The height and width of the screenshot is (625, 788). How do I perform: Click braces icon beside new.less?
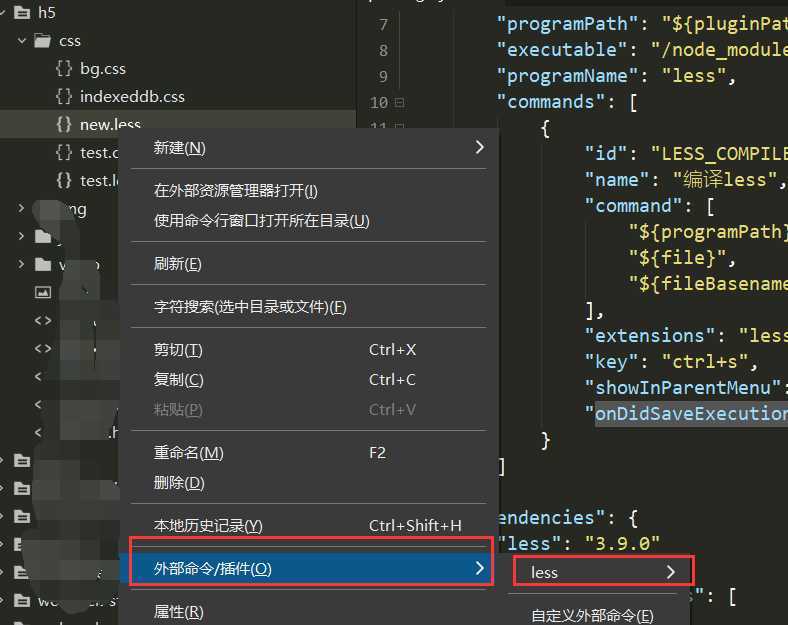coord(64,124)
